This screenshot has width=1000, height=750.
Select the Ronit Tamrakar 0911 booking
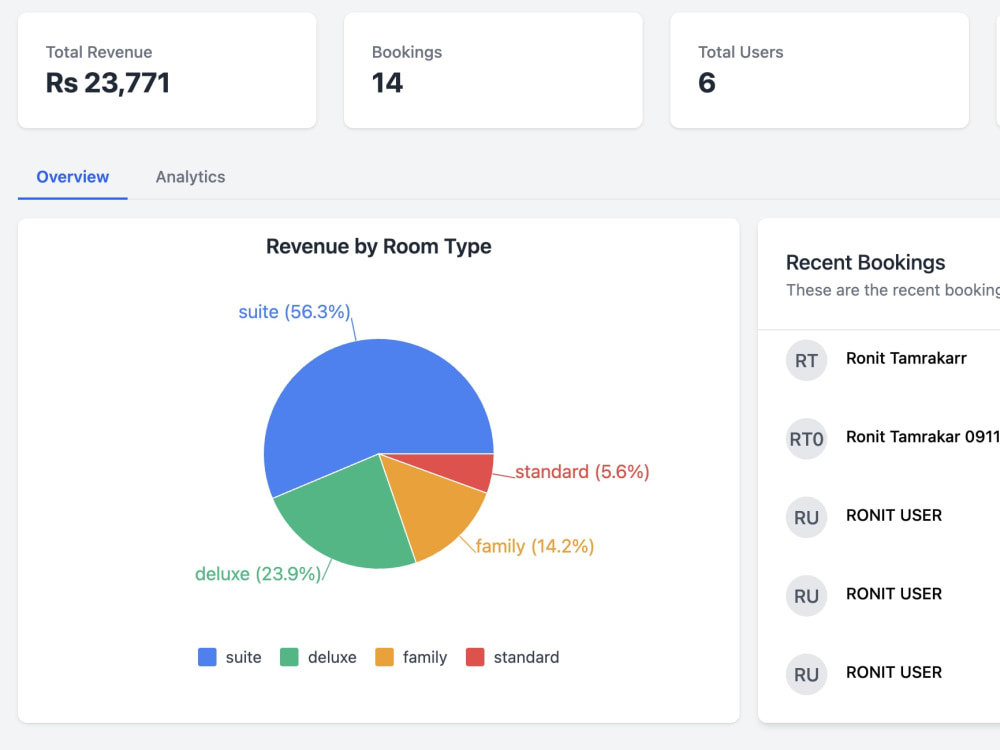tap(923, 437)
